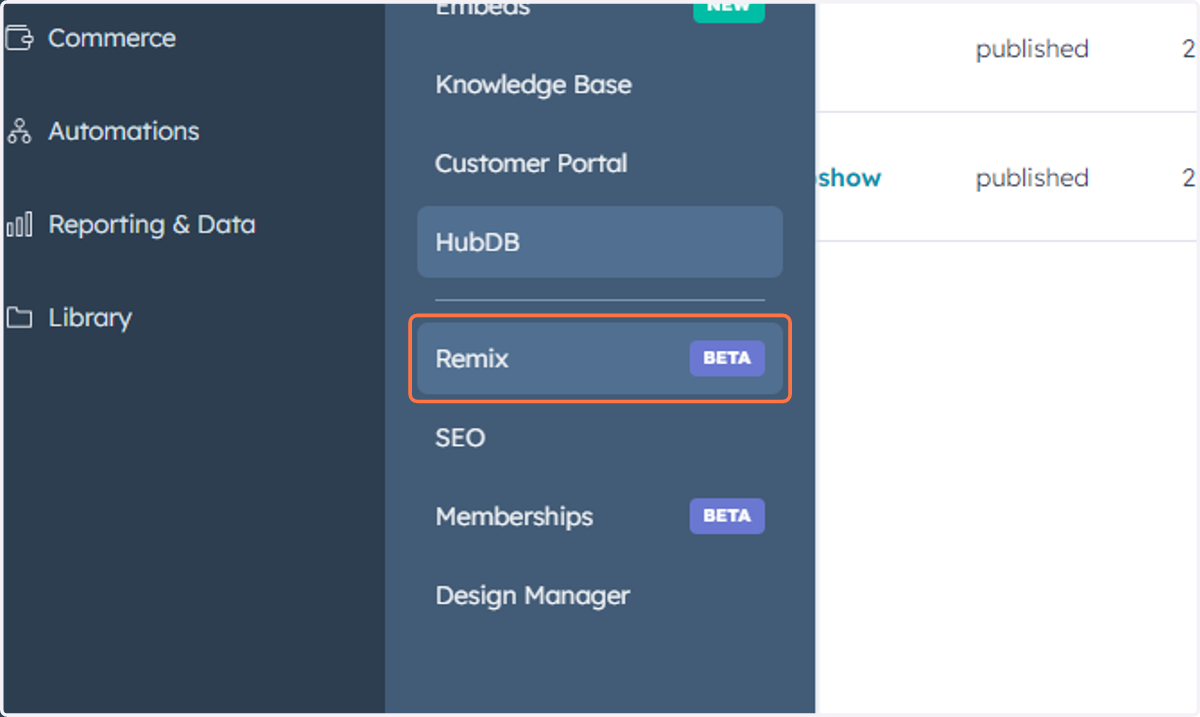Go to SEO in the submenu

tap(460, 438)
